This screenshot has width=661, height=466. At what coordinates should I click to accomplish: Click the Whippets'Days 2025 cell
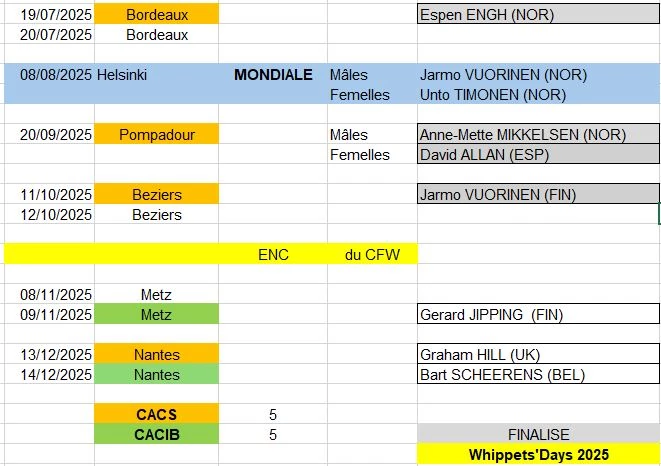(x=538, y=454)
